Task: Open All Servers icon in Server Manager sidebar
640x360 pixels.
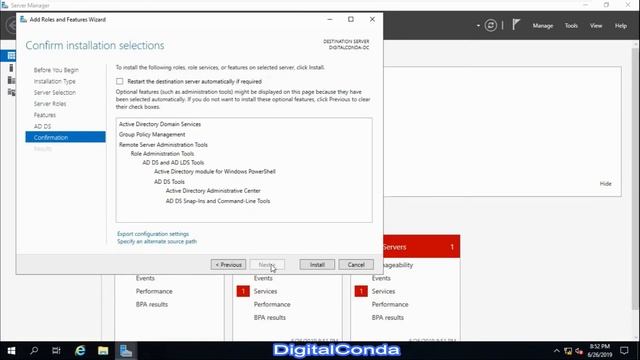Action: [11, 80]
